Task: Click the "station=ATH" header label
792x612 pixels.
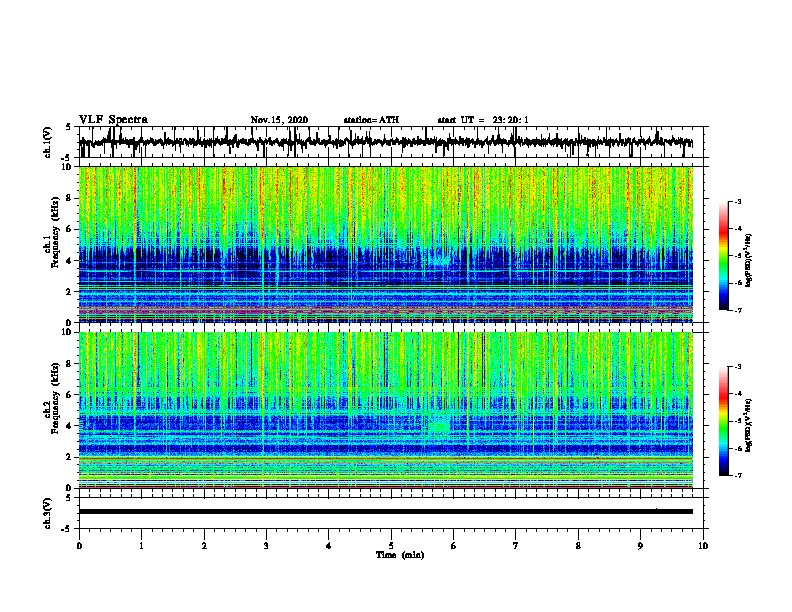Action: (x=371, y=120)
